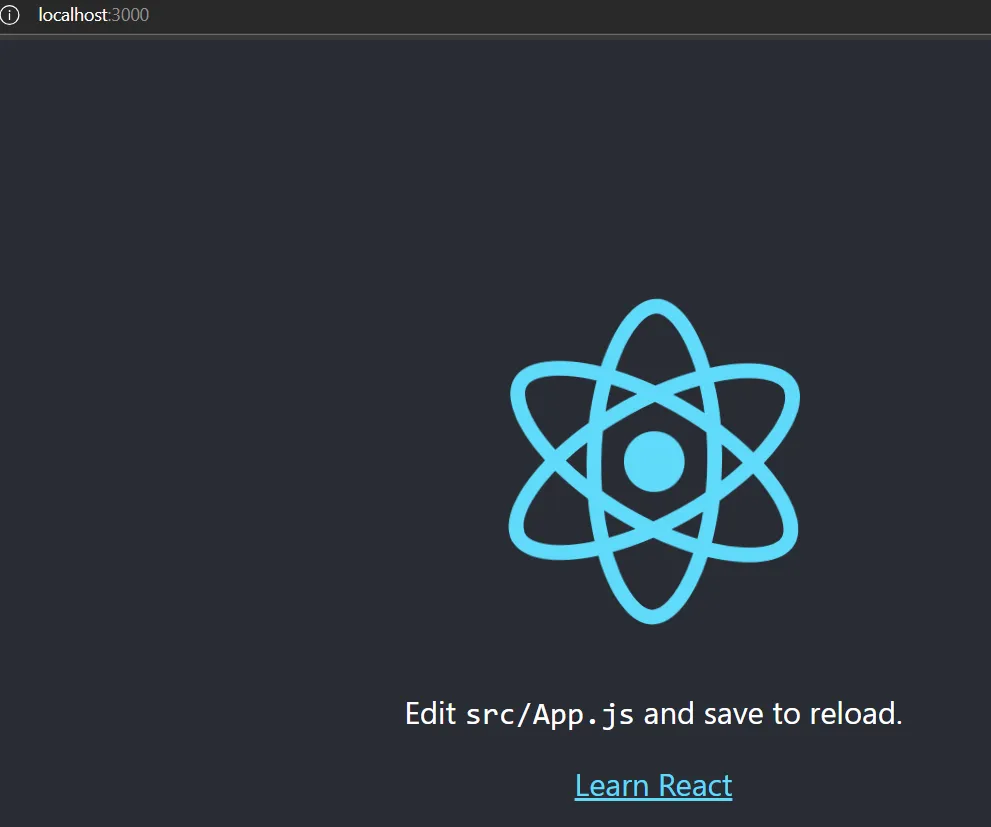Select the localhost:3000 address bar URL
This screenshot has height=827, width=991.
point(94,15)
